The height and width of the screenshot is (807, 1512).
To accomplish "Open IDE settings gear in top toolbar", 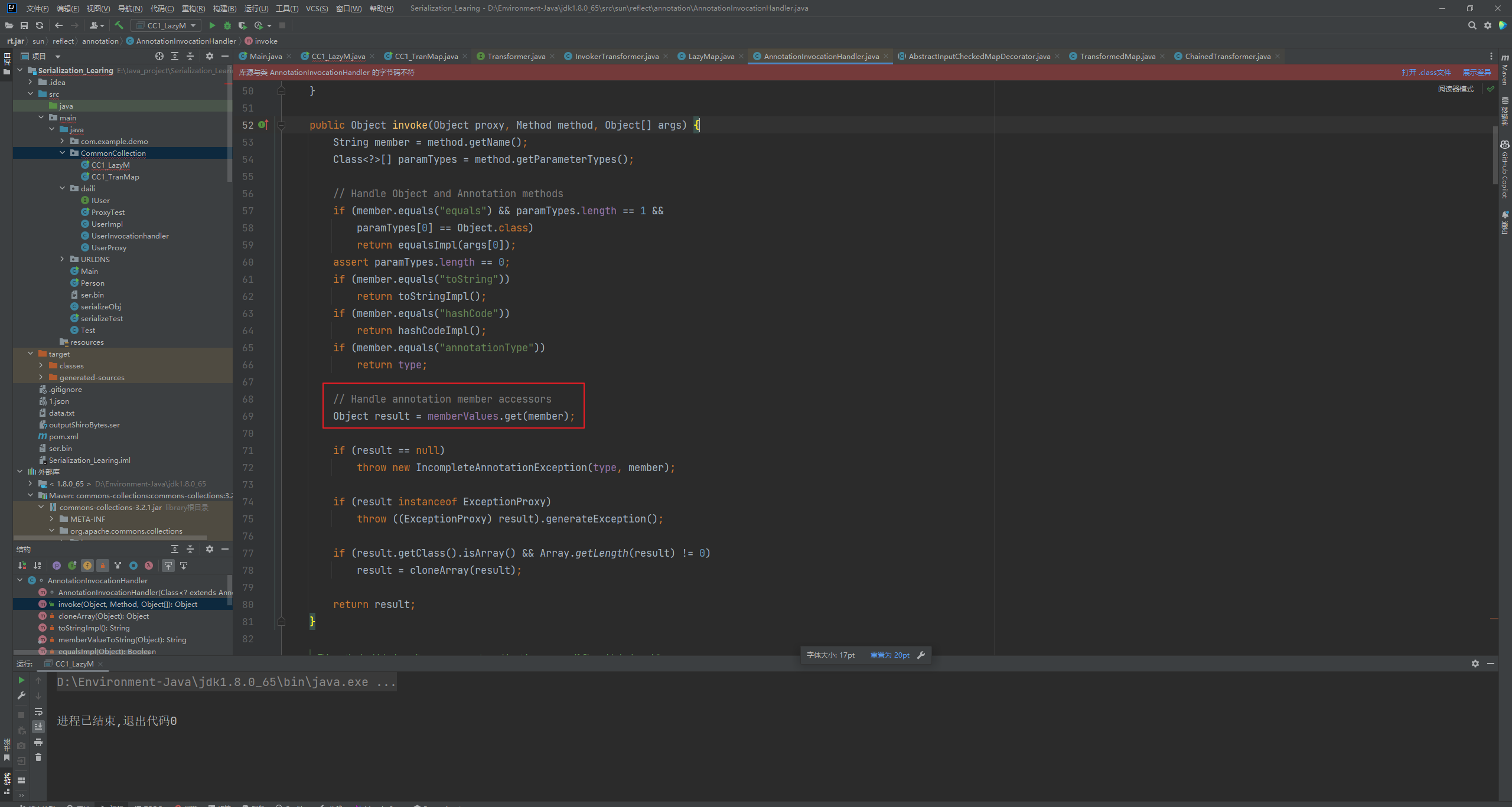I will [1488, 25].
